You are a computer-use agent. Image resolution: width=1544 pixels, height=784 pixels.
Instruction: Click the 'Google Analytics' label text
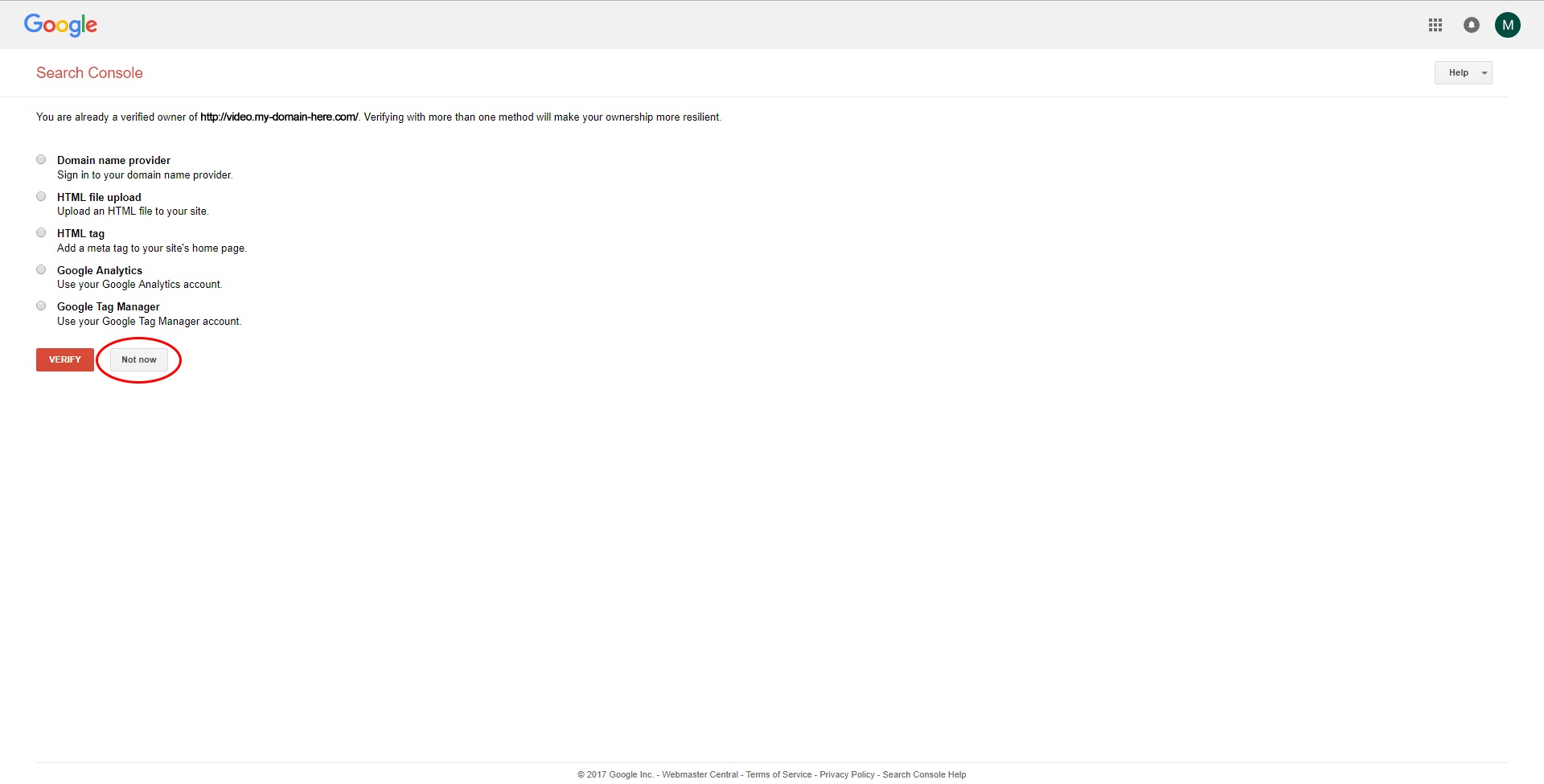[x=100, y=270]
